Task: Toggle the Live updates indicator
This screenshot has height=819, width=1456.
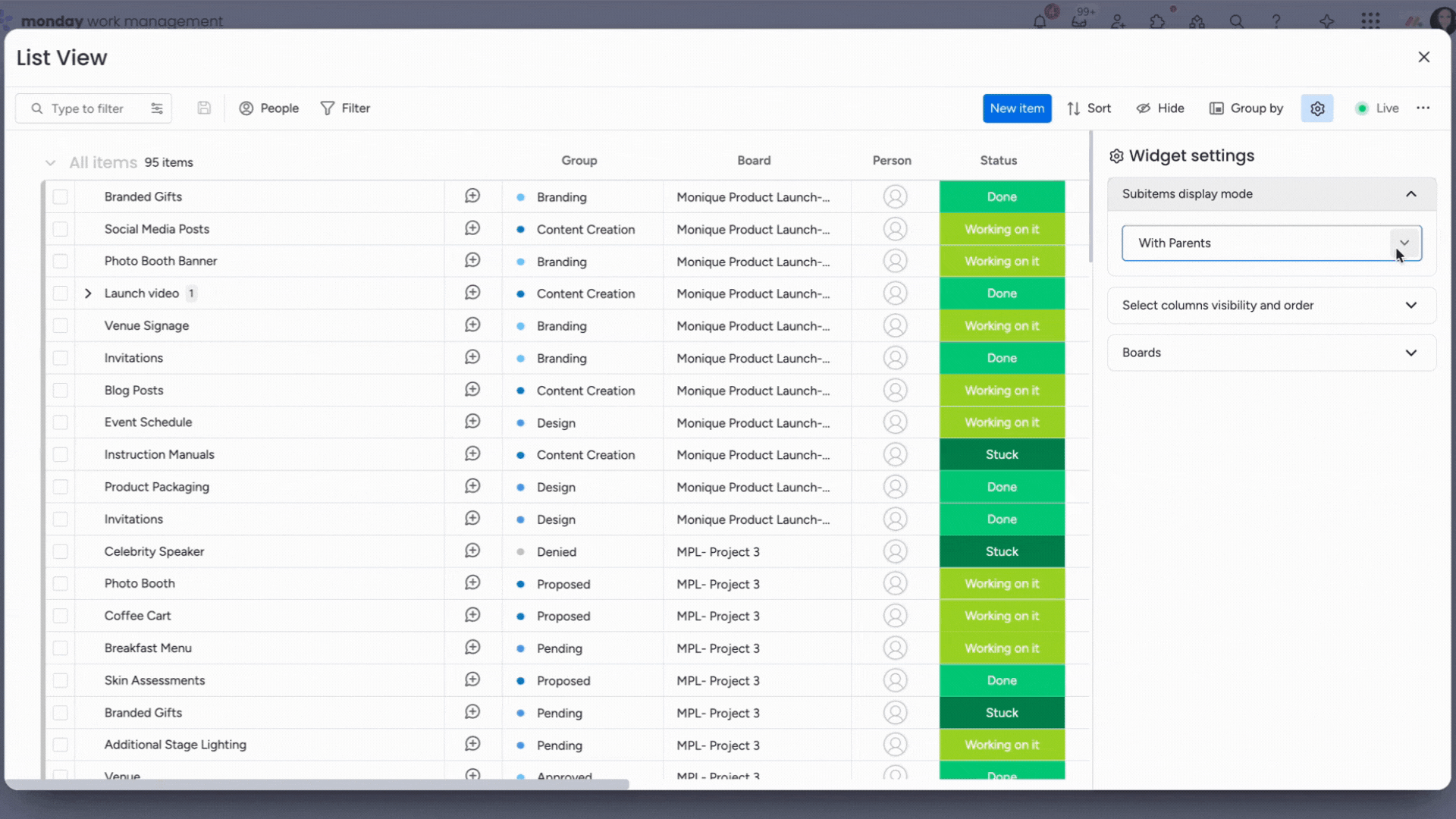Action: click(1377, 108)
